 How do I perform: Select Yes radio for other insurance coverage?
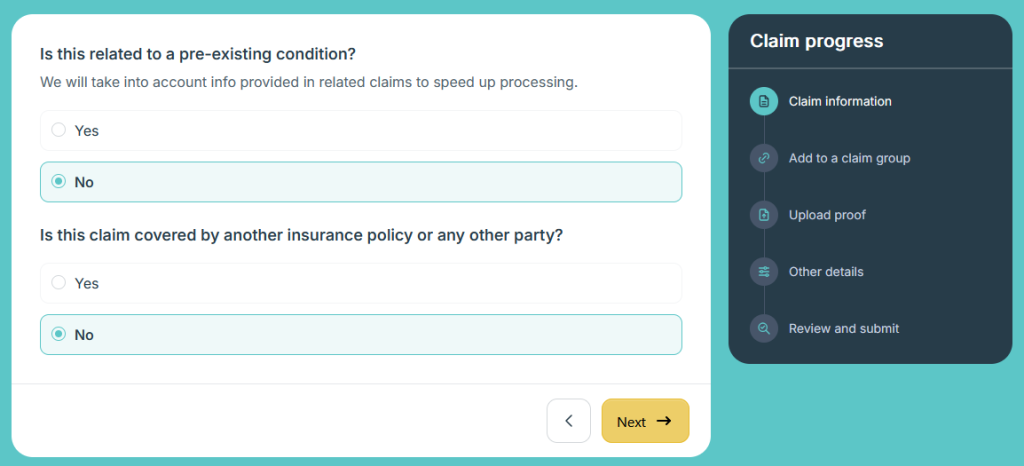point(59,283)
